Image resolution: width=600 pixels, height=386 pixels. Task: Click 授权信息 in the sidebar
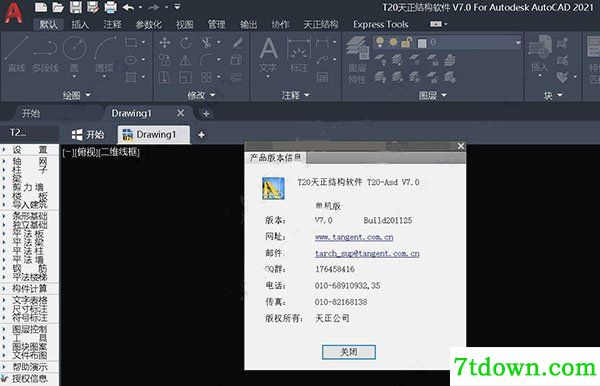tap(29, 379)
